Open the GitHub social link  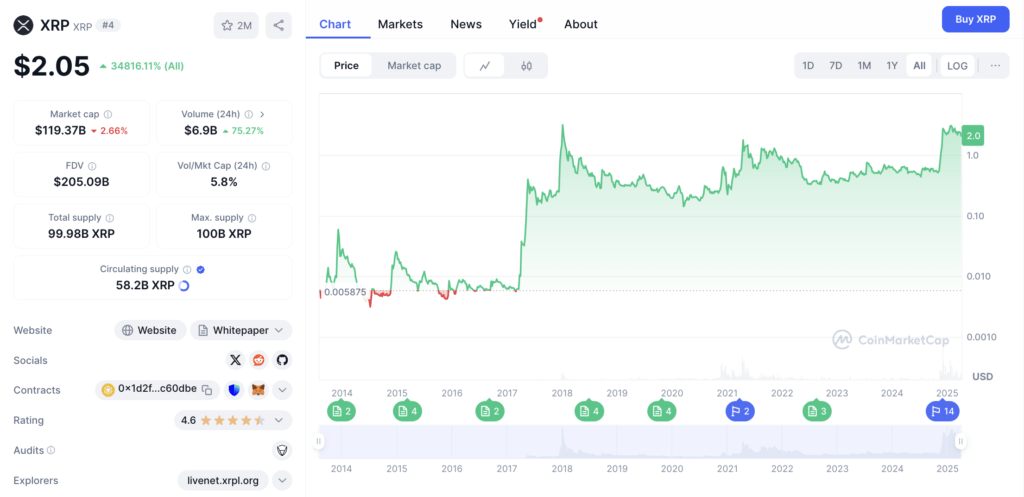[x=281, y=360]
